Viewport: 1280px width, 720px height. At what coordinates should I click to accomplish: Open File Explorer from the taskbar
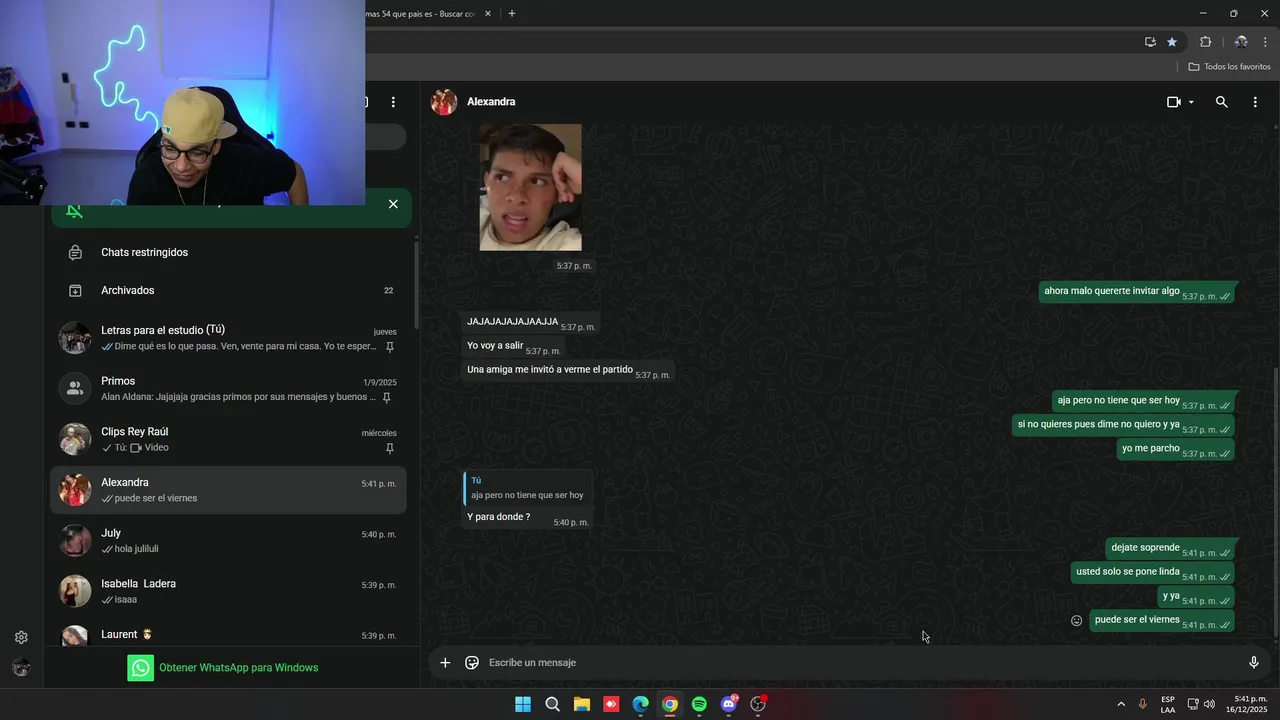click(x=582, y=704)
